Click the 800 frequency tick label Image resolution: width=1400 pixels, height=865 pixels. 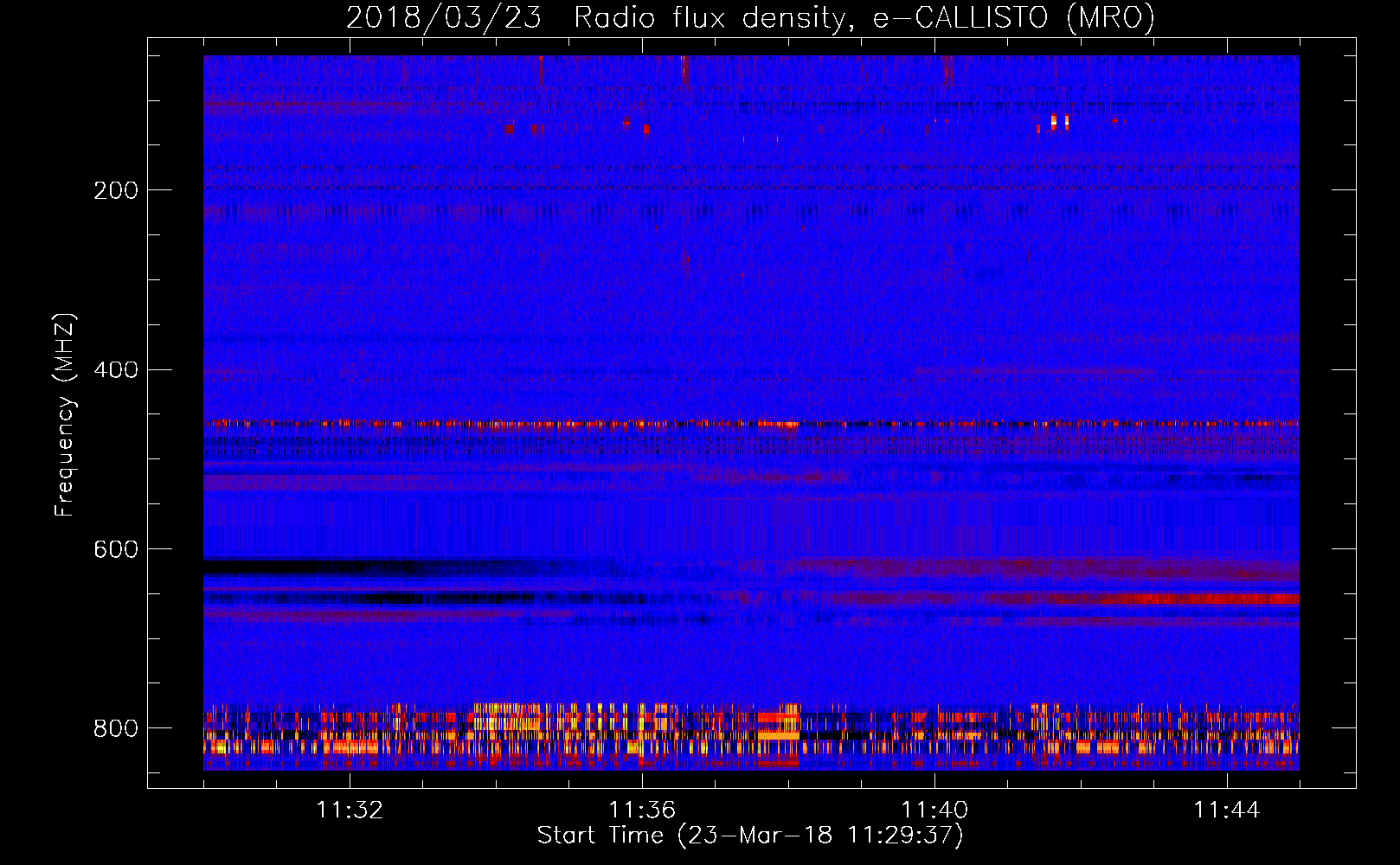116,728
